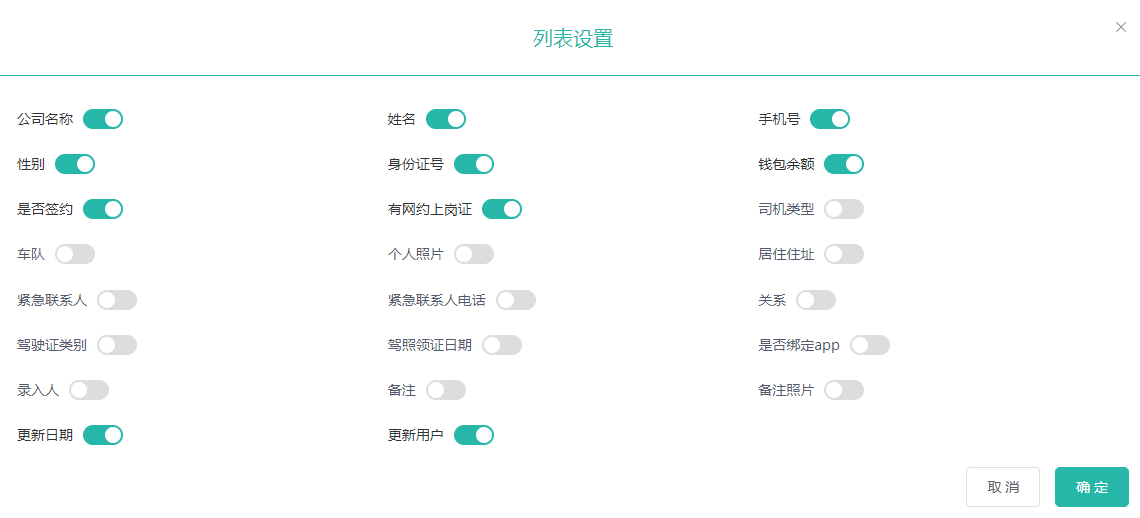Close the 列表设置 dialog with X
The height and width of the screenshot is (518, 1140).
coord(1120,28)
